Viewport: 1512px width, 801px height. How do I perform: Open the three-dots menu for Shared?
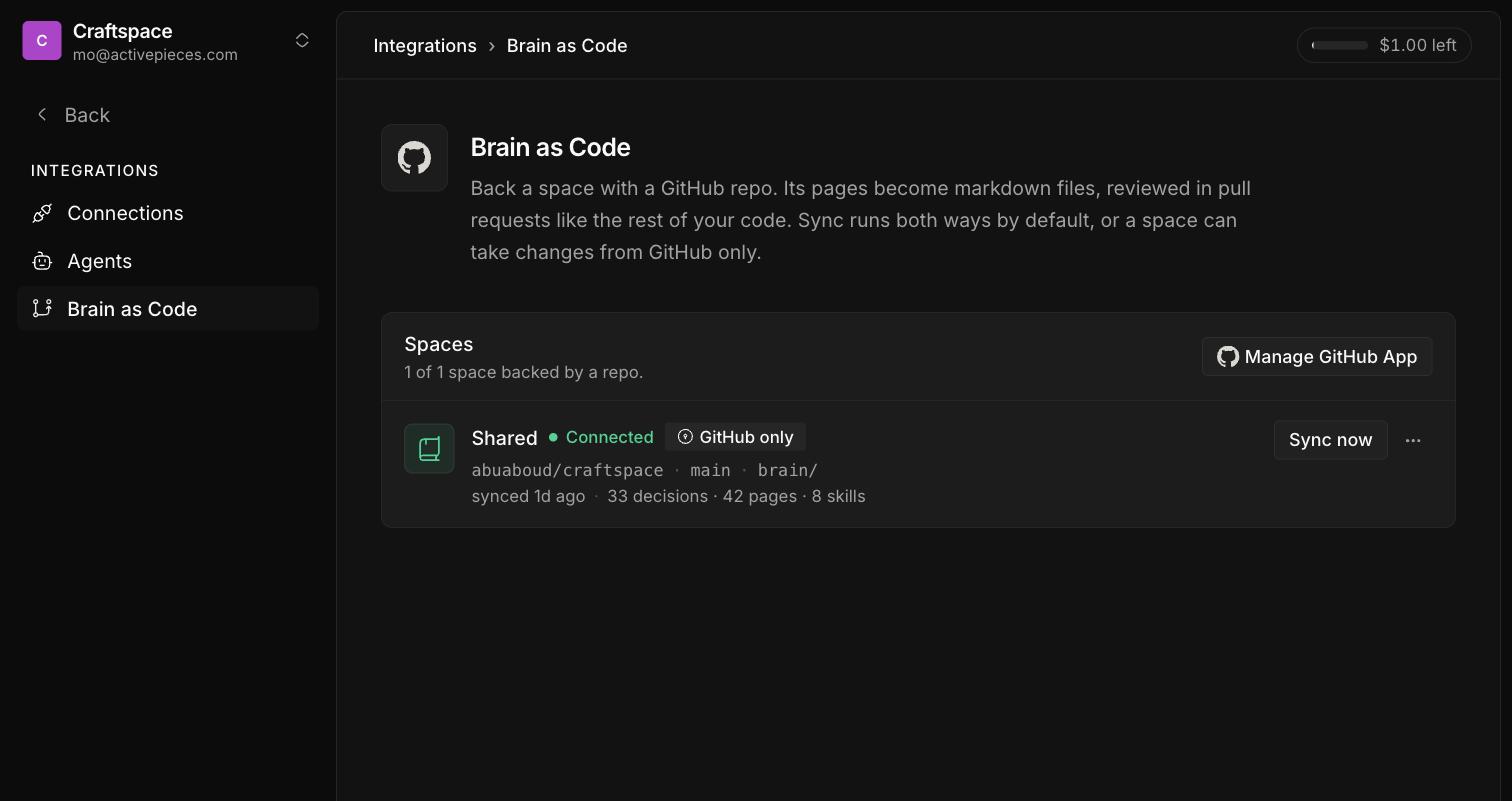point(1413,440)
